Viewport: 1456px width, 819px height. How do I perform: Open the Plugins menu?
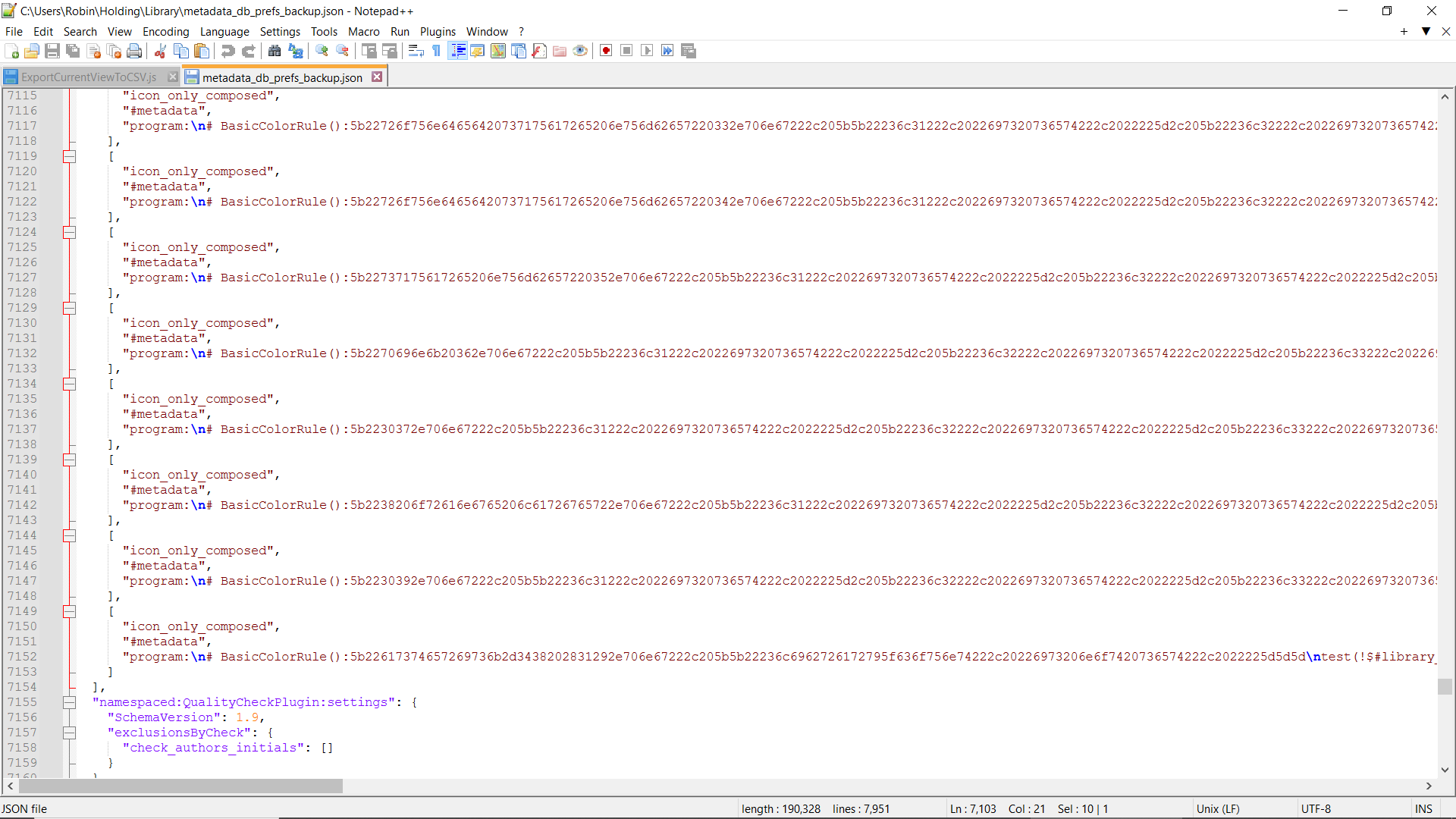(438, 32)
